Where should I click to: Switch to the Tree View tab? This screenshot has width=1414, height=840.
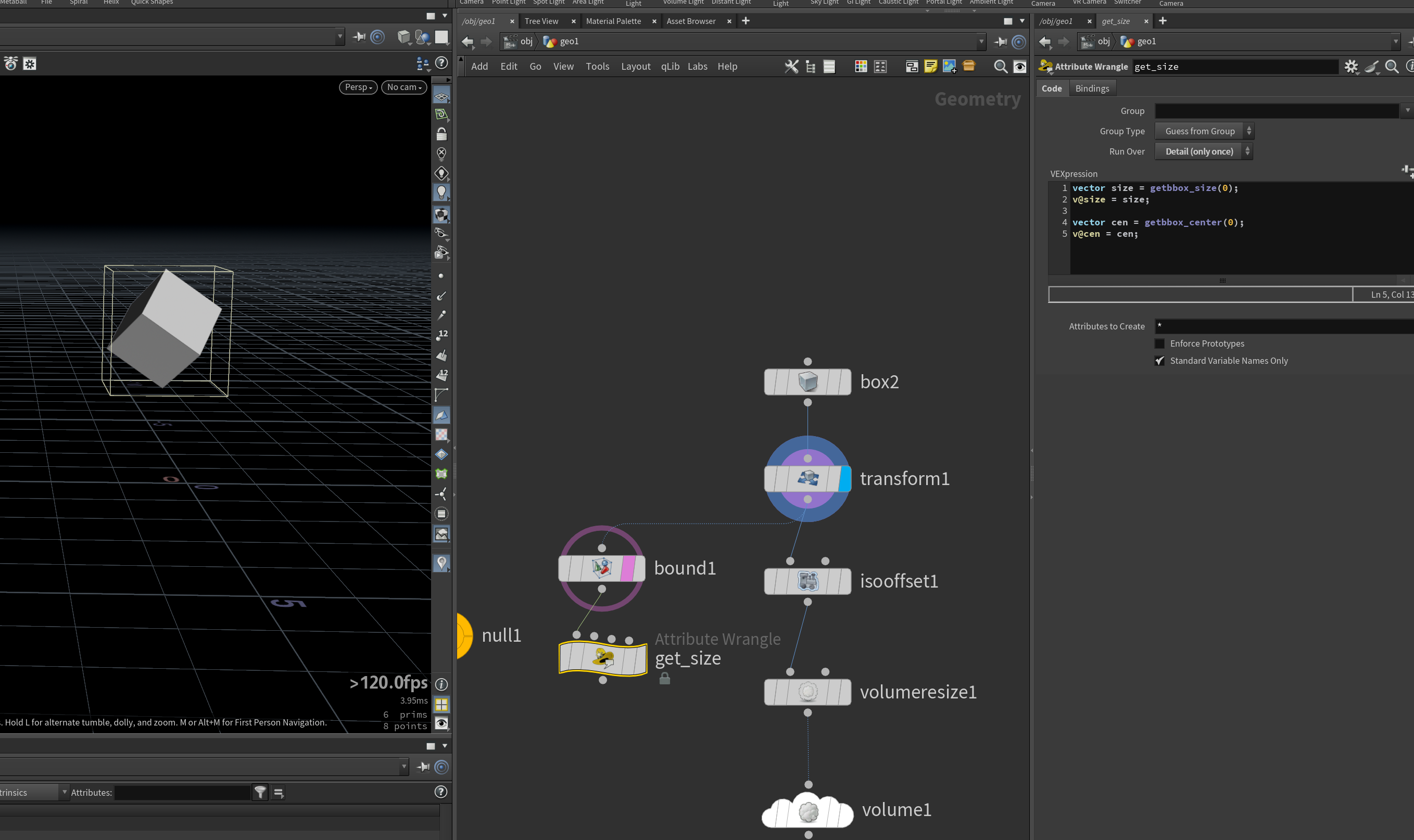point(541,21)
